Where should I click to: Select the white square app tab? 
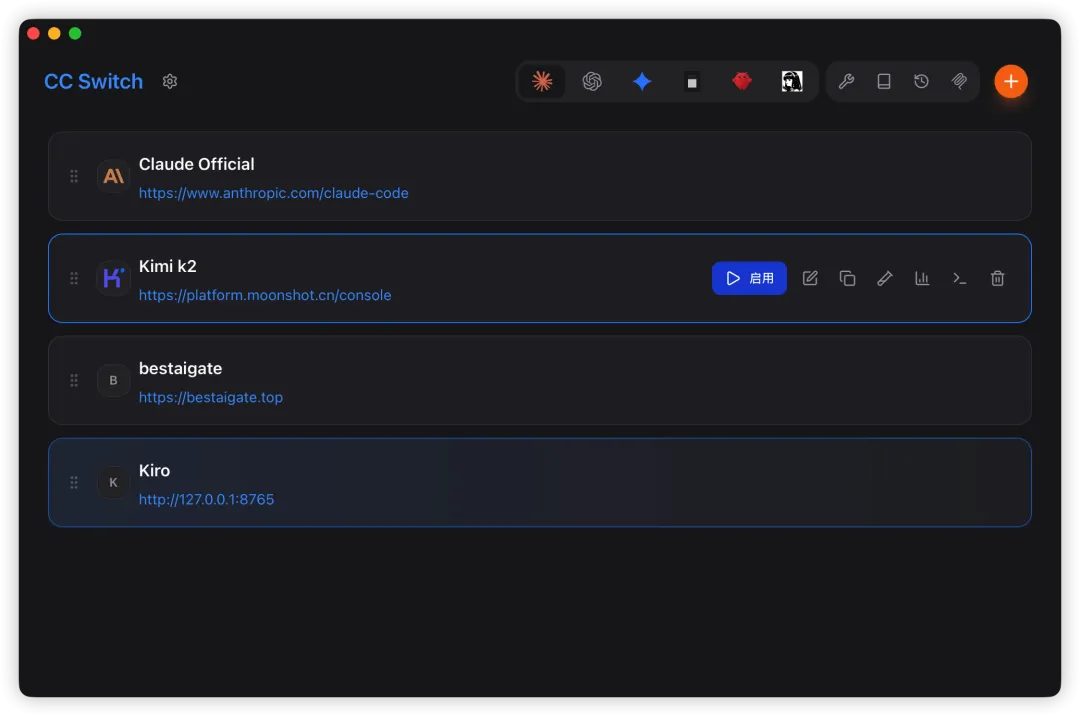coord(692,82)
